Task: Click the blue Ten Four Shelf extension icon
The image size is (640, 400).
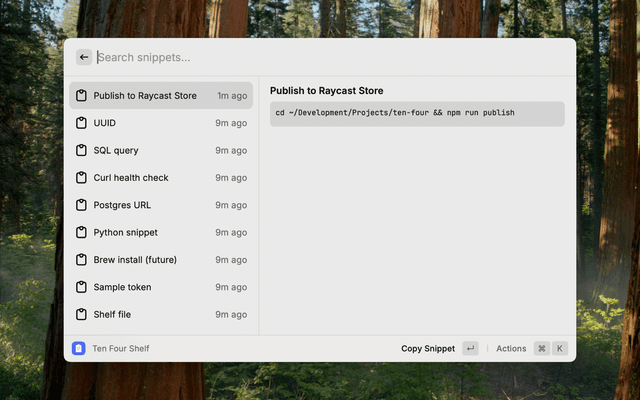Action: tap(79, 348)
